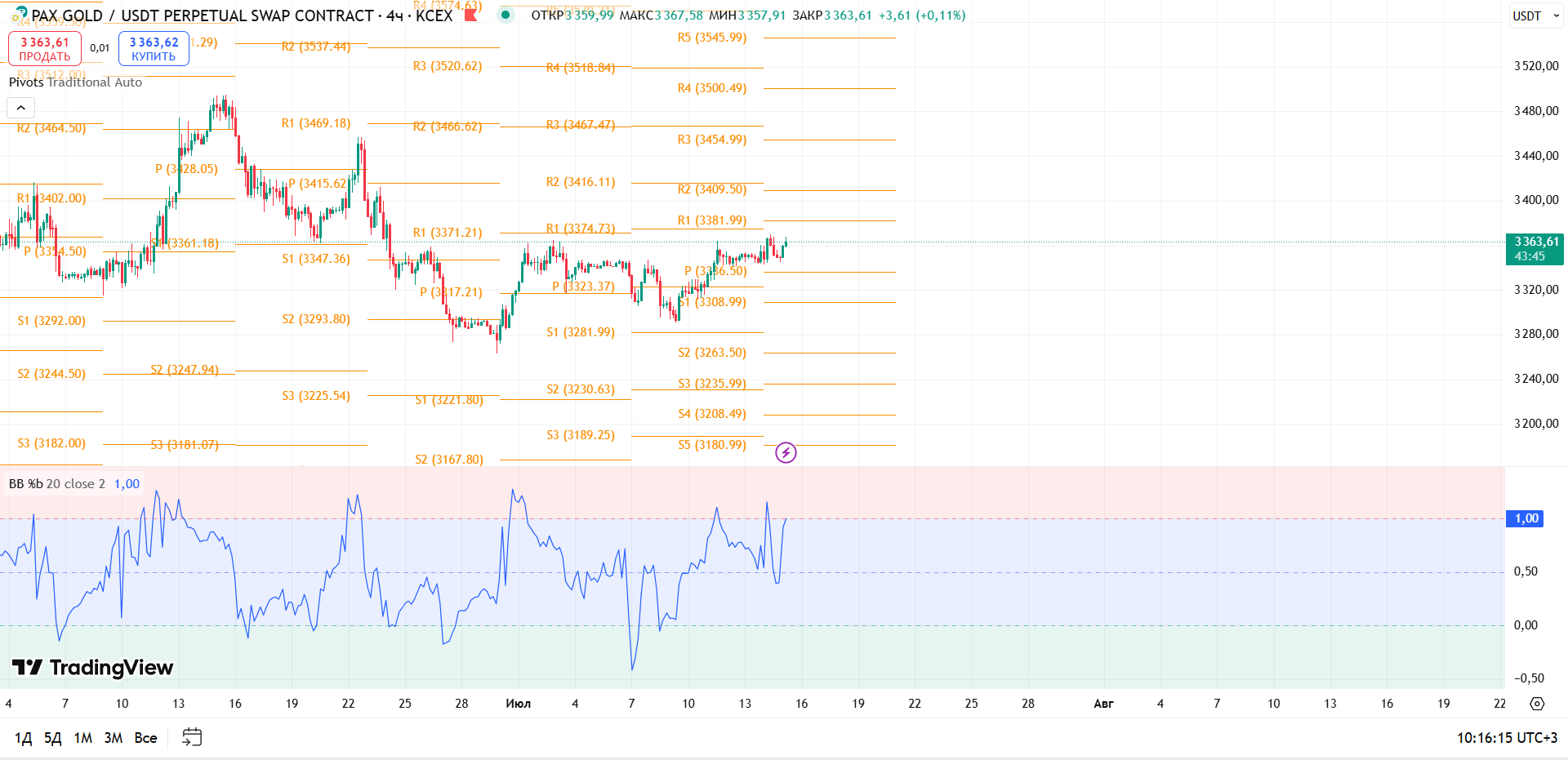
Task: Select the 1Д time range
Action: click(x=23, y=738)
